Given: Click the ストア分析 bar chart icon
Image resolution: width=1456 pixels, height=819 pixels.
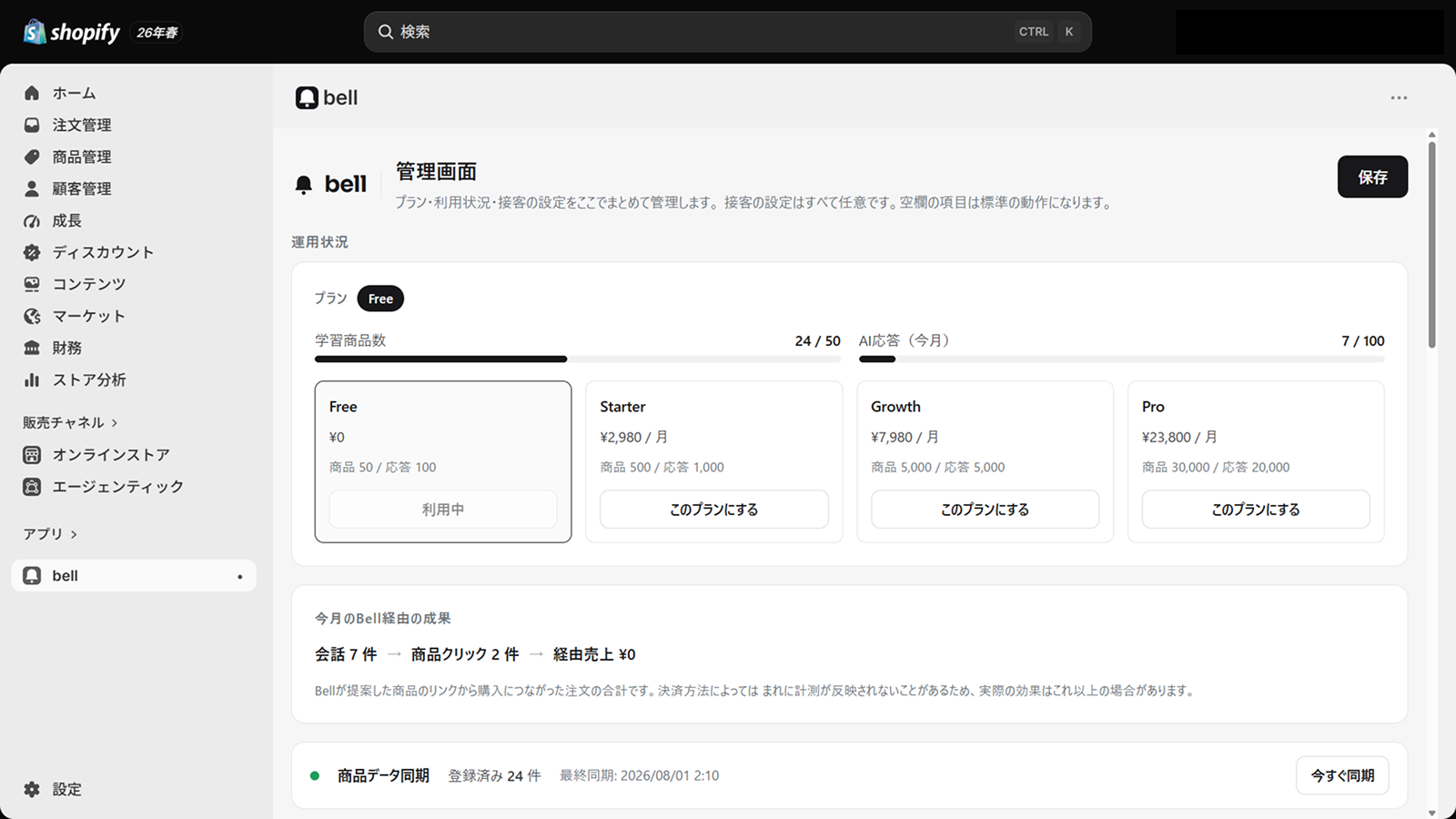Looking at the screenshot, I should (x=32, y=379).
